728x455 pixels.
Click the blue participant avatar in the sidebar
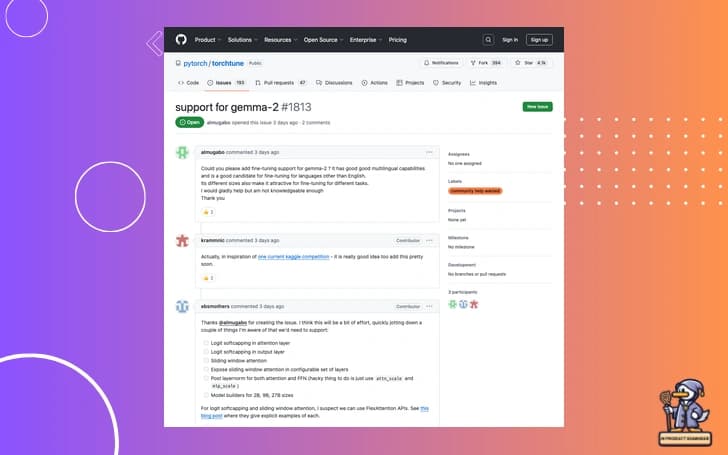tap(463, 304)
